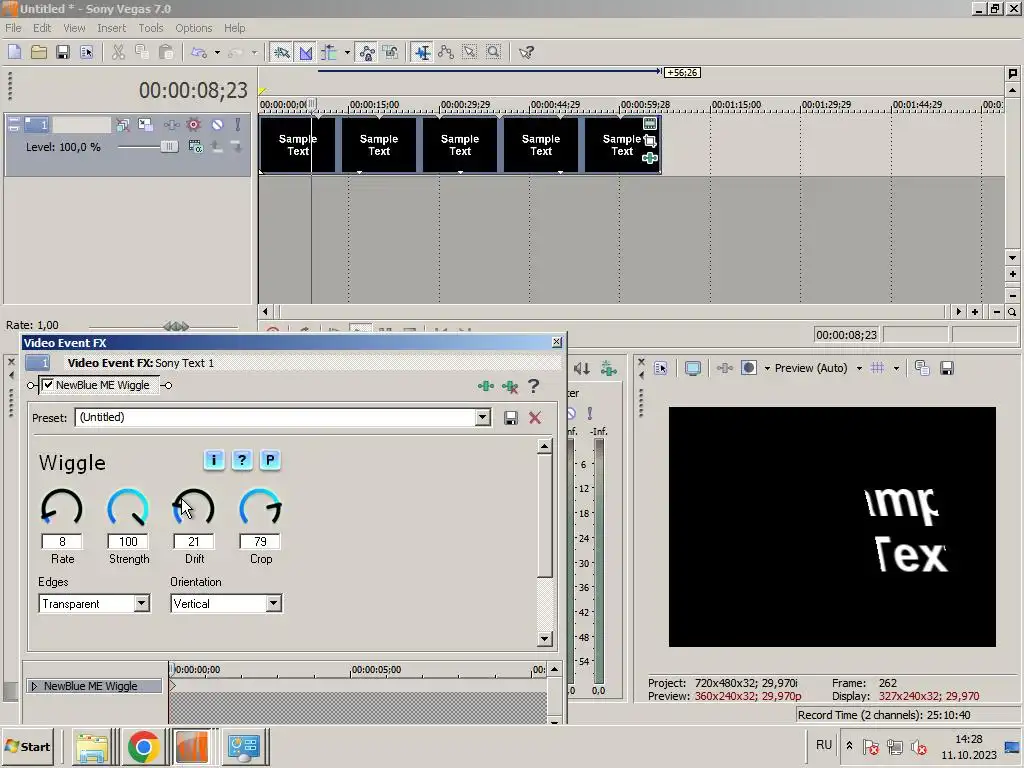
Task: Open a file using the folder icon
Action: [39, 52]
